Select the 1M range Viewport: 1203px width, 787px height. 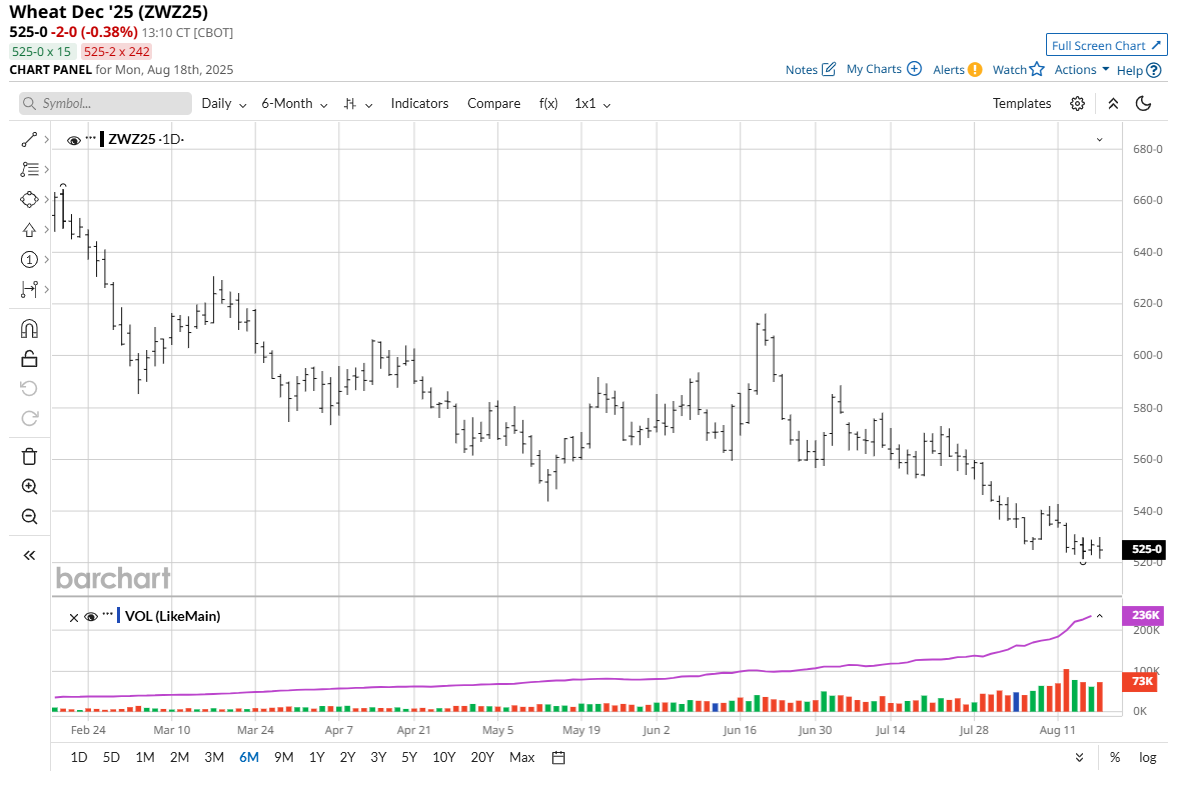(x=144, y=757)
